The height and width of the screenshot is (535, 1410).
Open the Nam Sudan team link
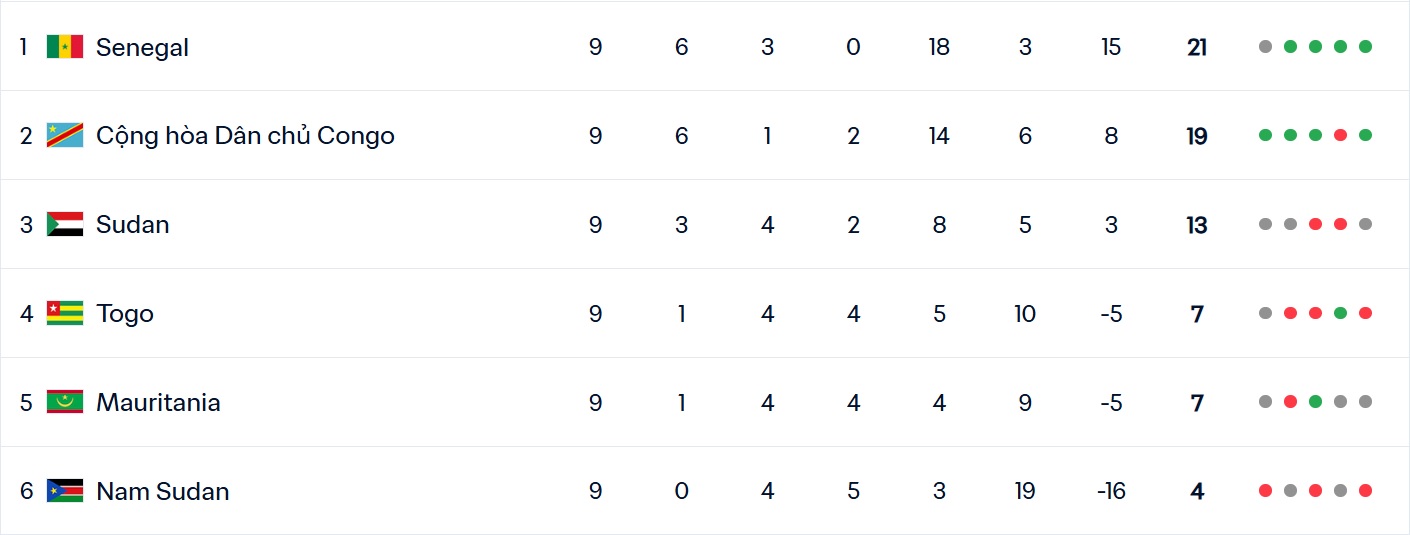tap(162, 491)
